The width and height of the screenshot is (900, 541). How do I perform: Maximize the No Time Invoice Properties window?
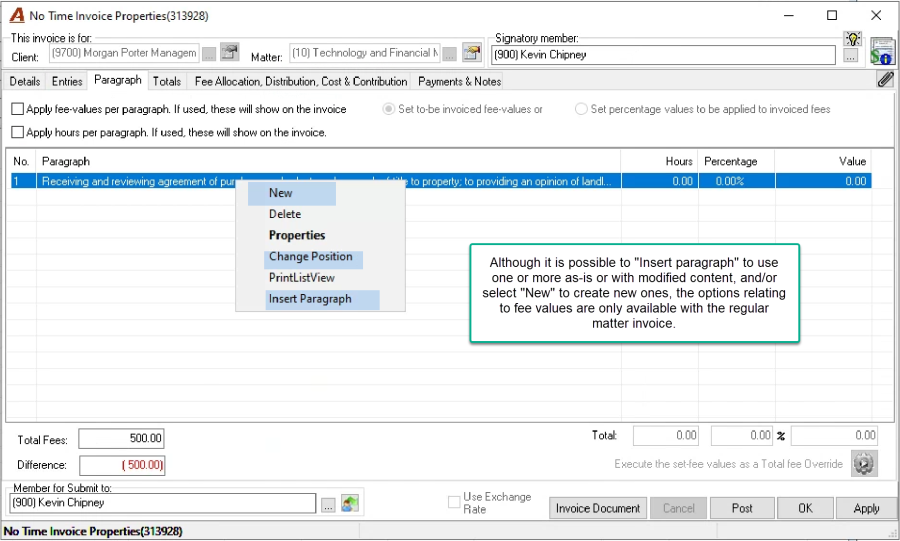click(x=832, y=15)
